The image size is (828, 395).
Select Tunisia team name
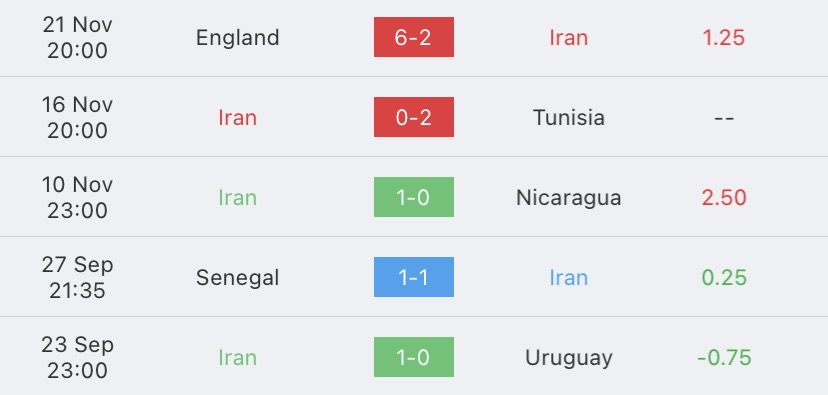coord(569,117)
